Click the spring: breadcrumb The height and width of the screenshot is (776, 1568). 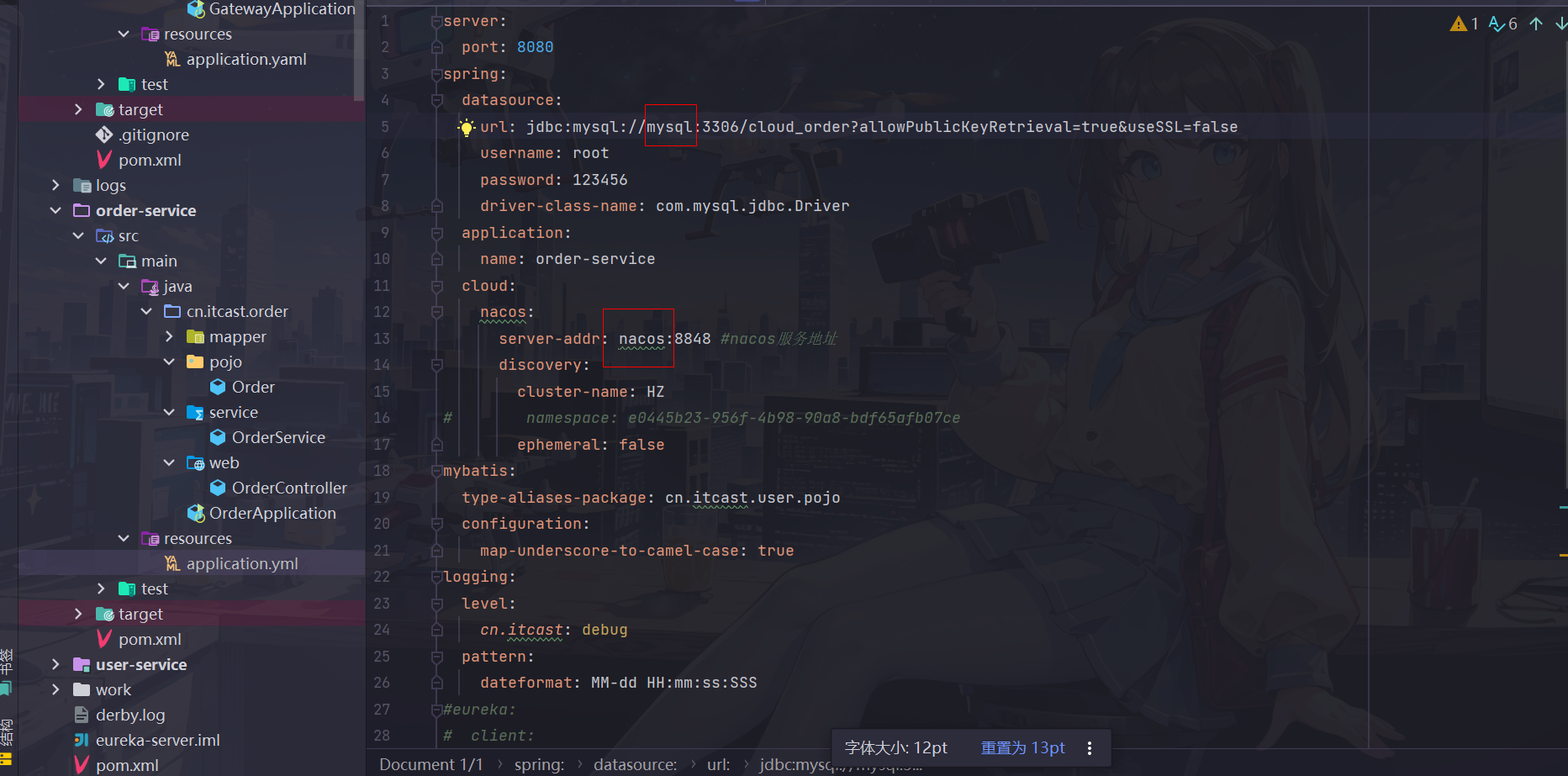coord(539,764)
